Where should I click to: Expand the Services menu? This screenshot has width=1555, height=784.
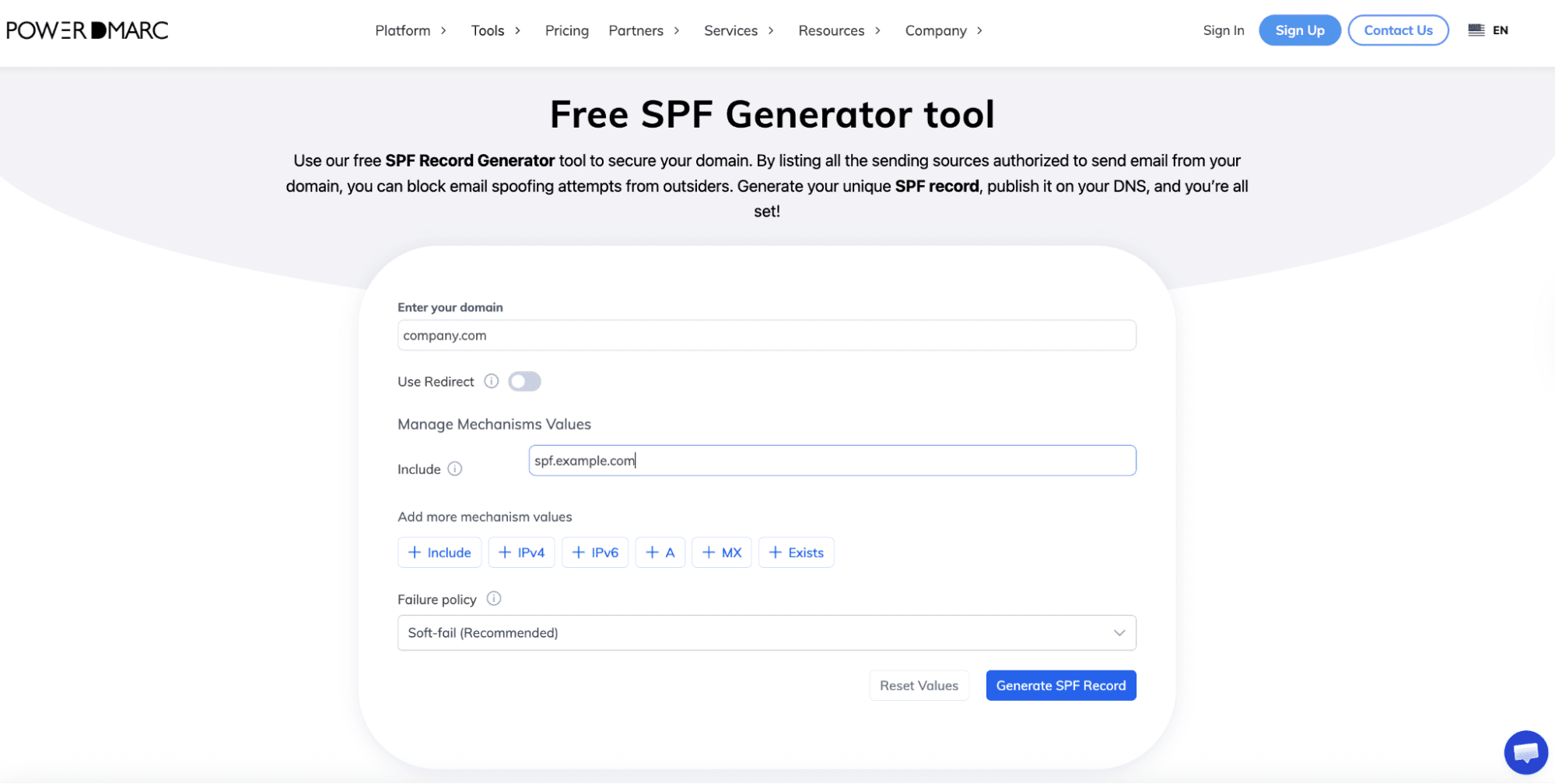[739, 30]
